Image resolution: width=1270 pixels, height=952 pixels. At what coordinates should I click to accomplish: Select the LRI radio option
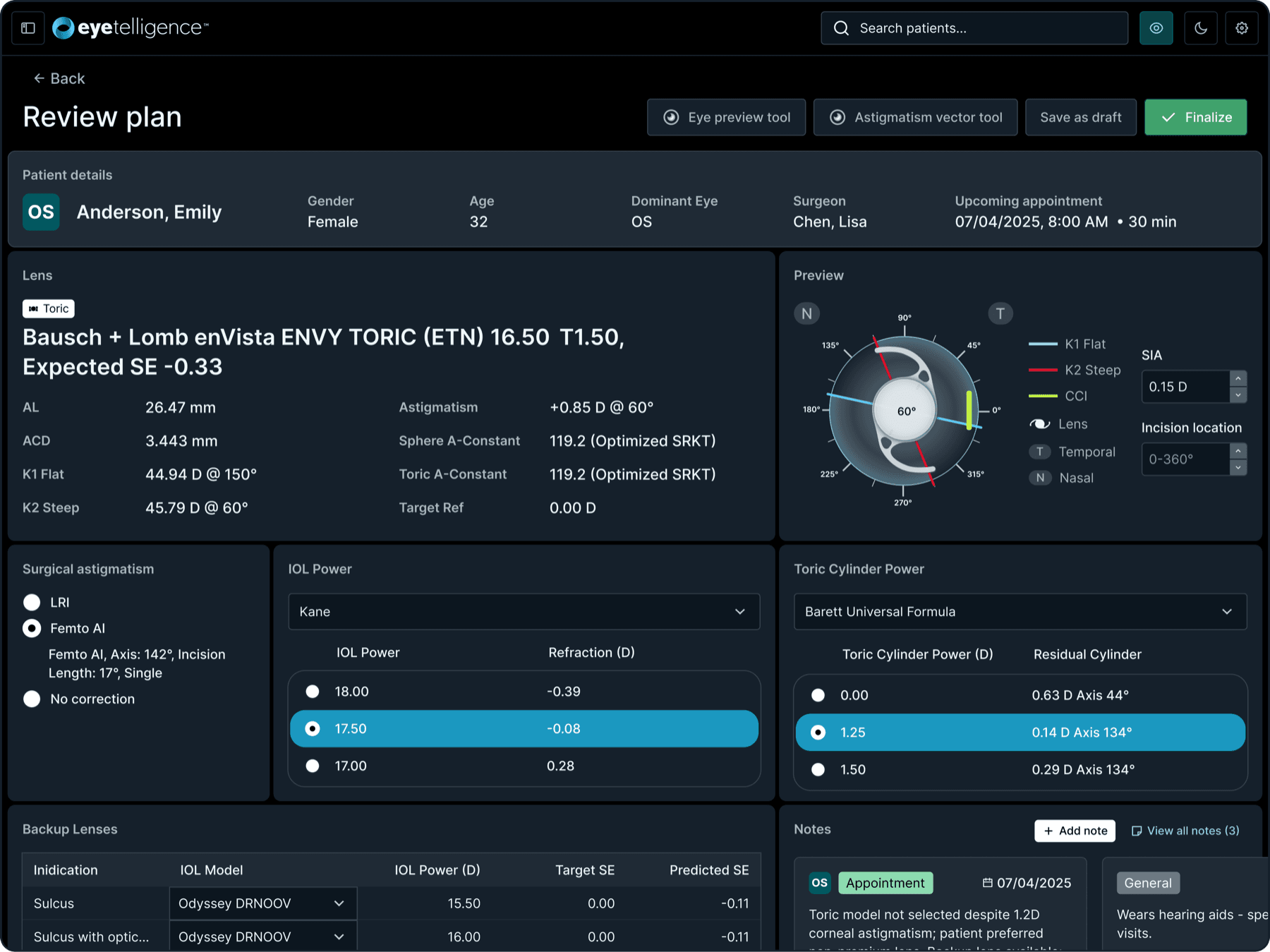click(32, 602)
